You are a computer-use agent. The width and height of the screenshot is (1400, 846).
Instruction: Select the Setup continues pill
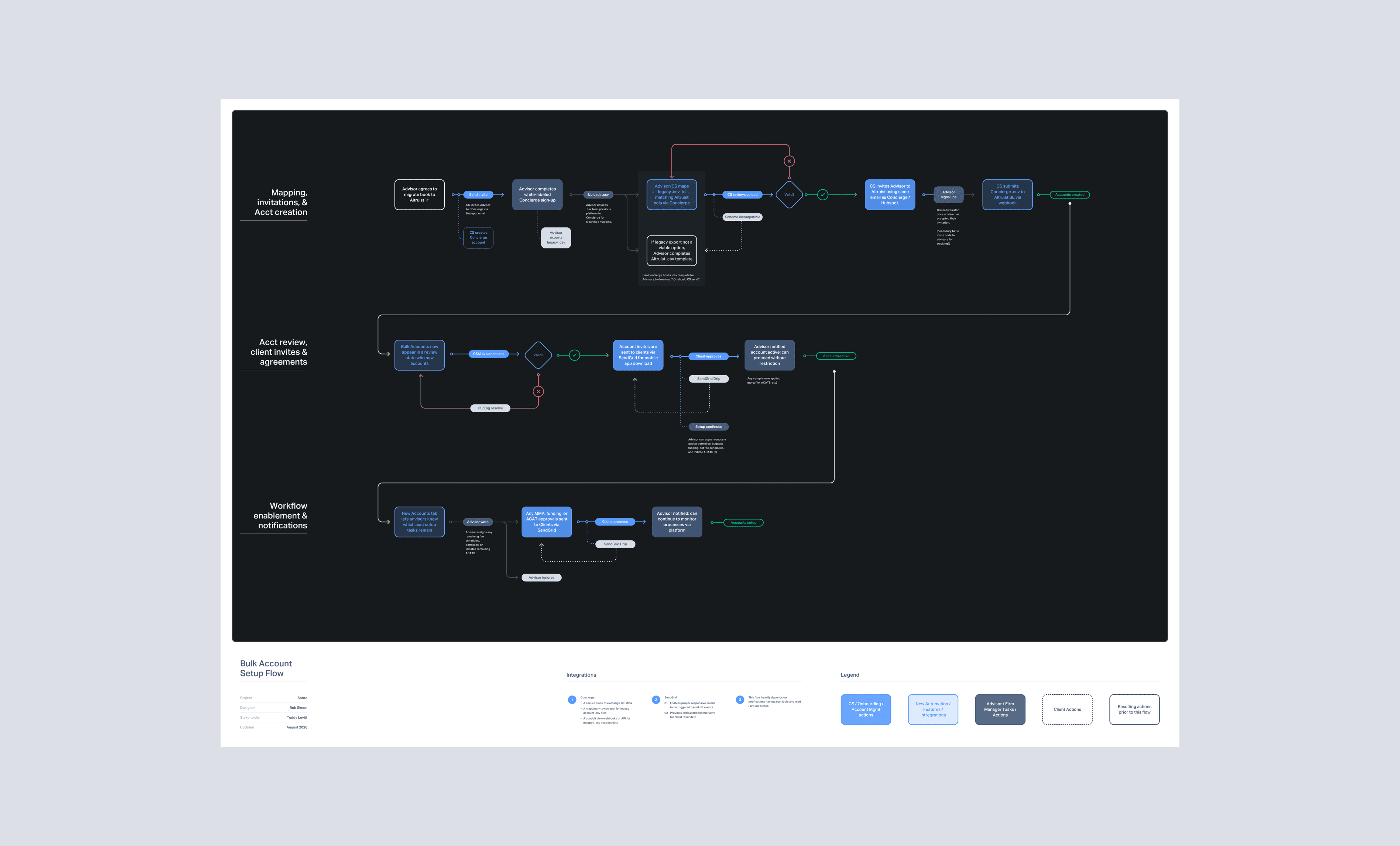click(x=708, y=427)
